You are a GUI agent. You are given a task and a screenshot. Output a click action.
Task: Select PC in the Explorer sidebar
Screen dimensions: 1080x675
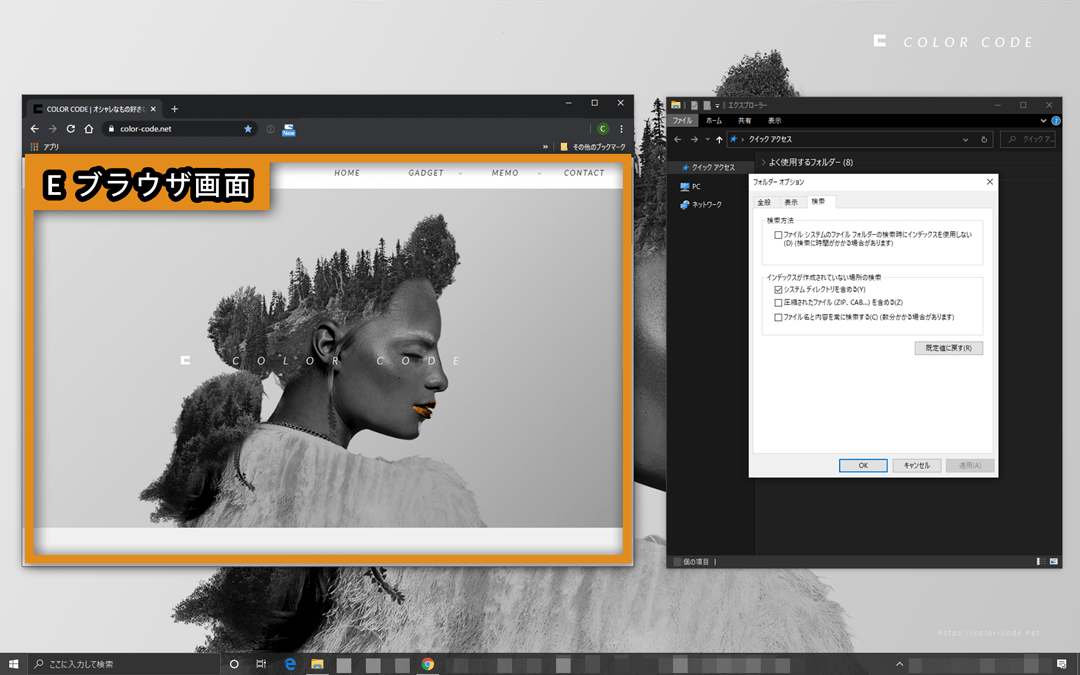690,187
